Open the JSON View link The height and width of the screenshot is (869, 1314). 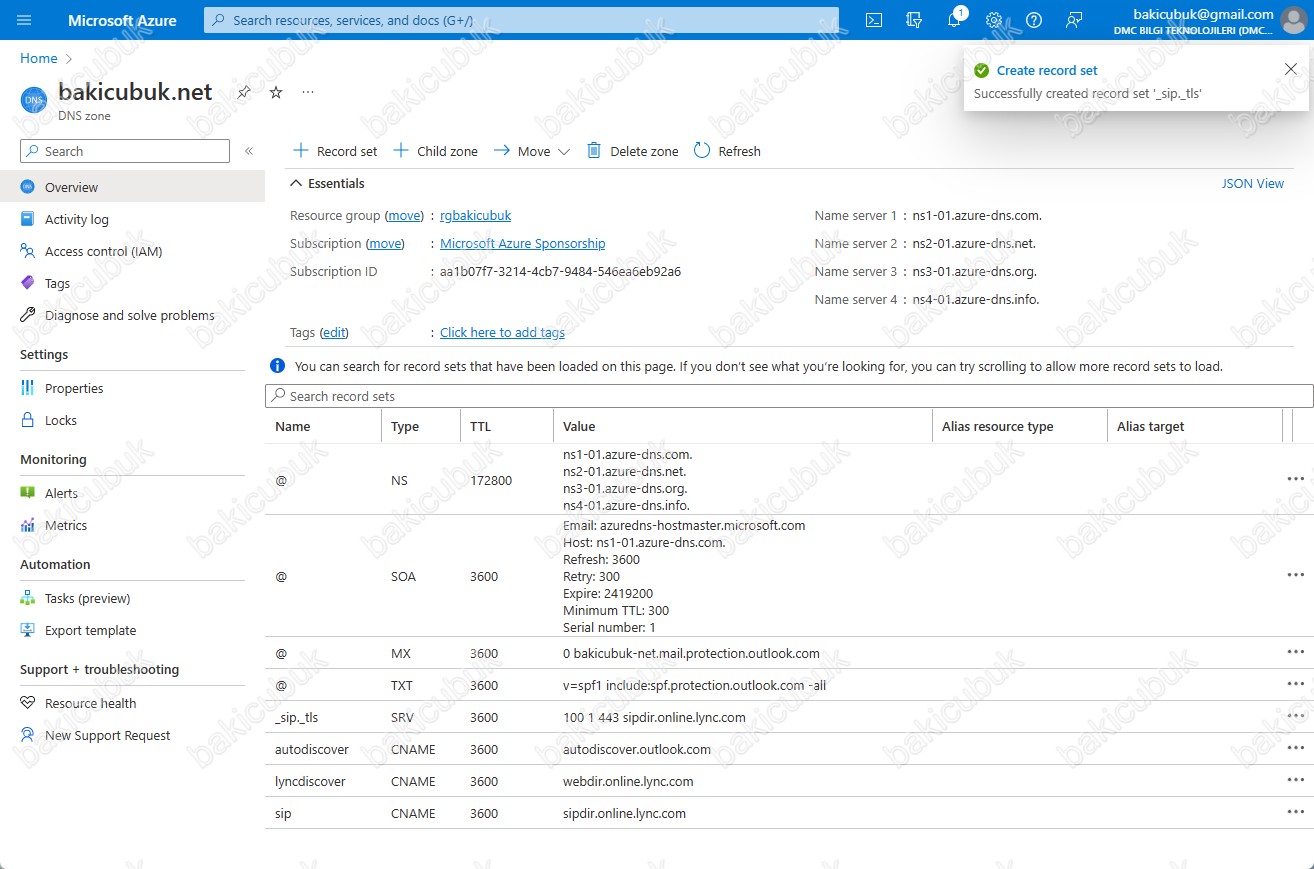(x=1252, y=183)
